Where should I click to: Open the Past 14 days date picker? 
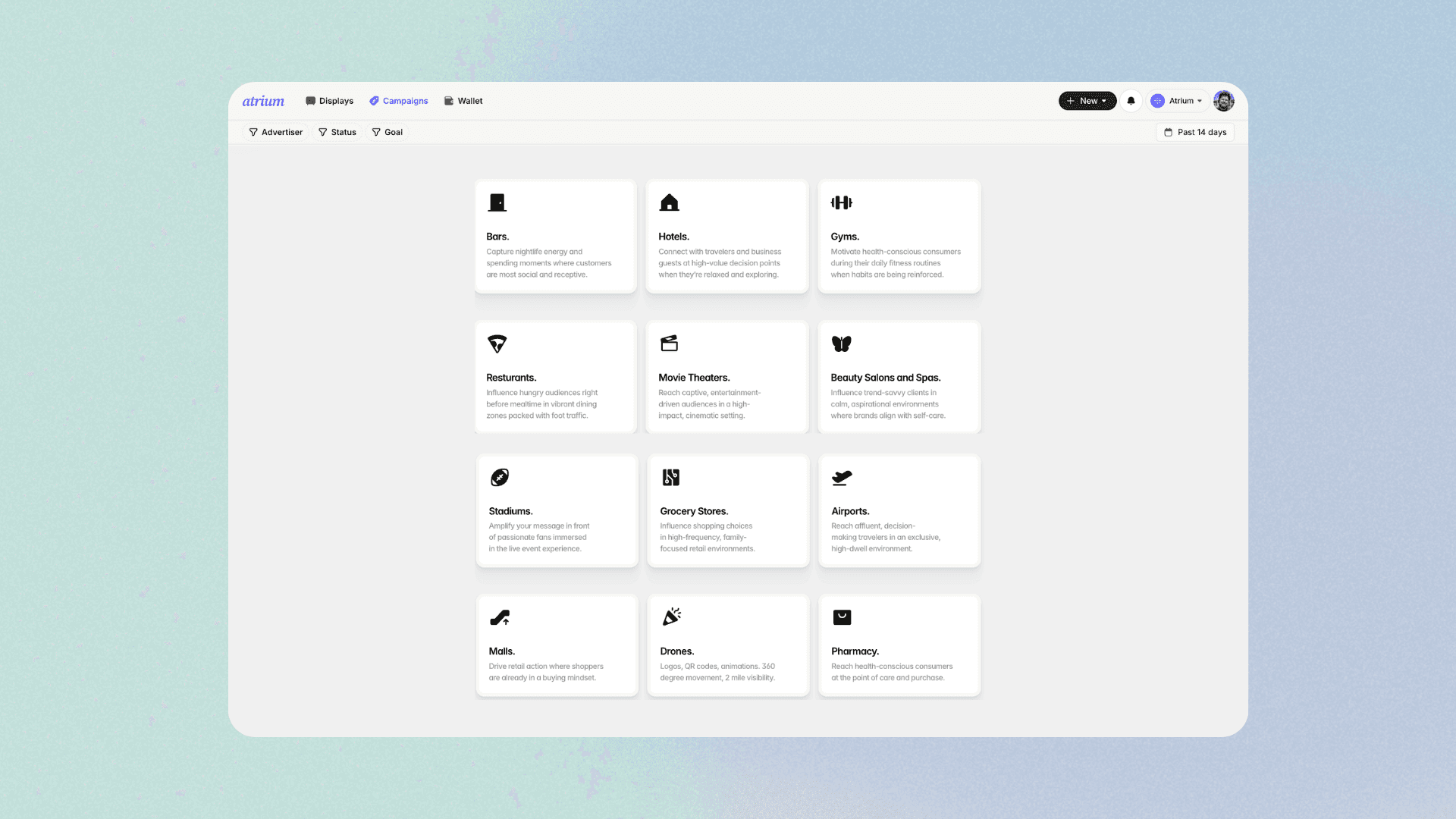pos(1195,132)
